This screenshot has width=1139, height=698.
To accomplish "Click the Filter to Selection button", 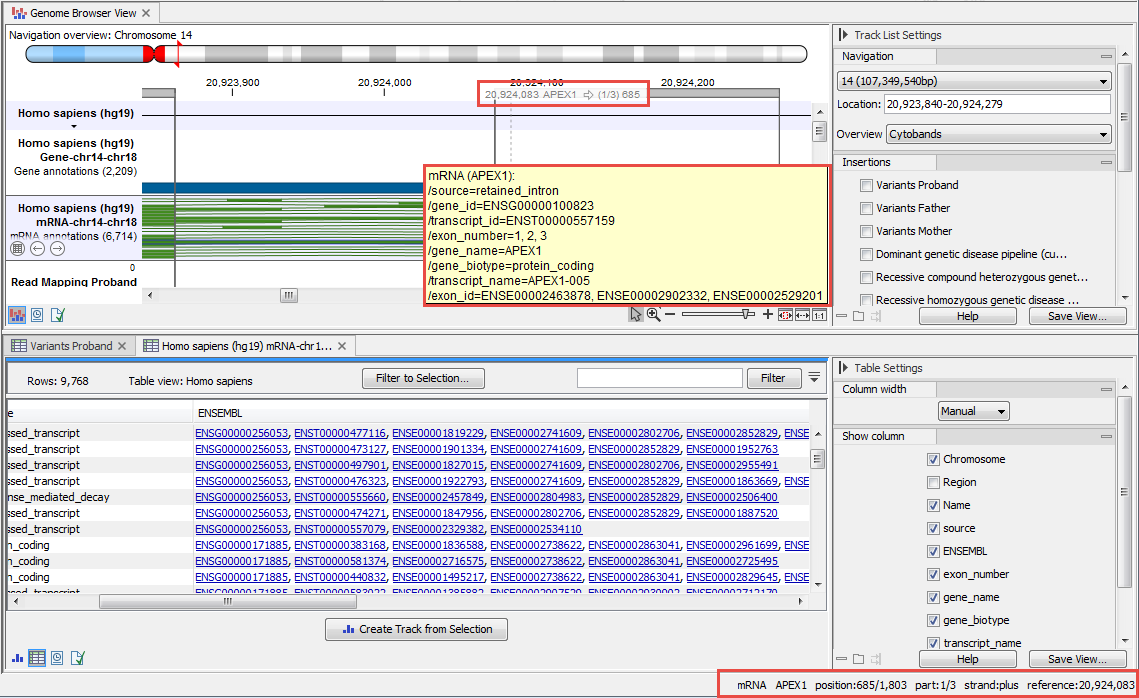I will (x=423, y=378).
